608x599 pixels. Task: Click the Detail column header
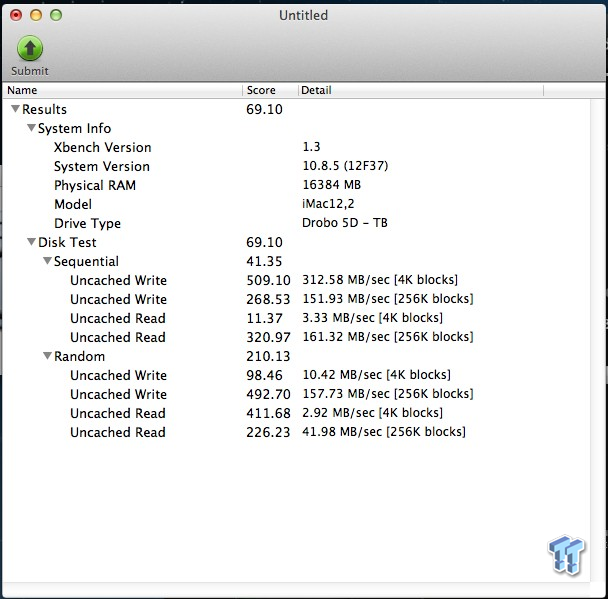click(x=421, y=90)
